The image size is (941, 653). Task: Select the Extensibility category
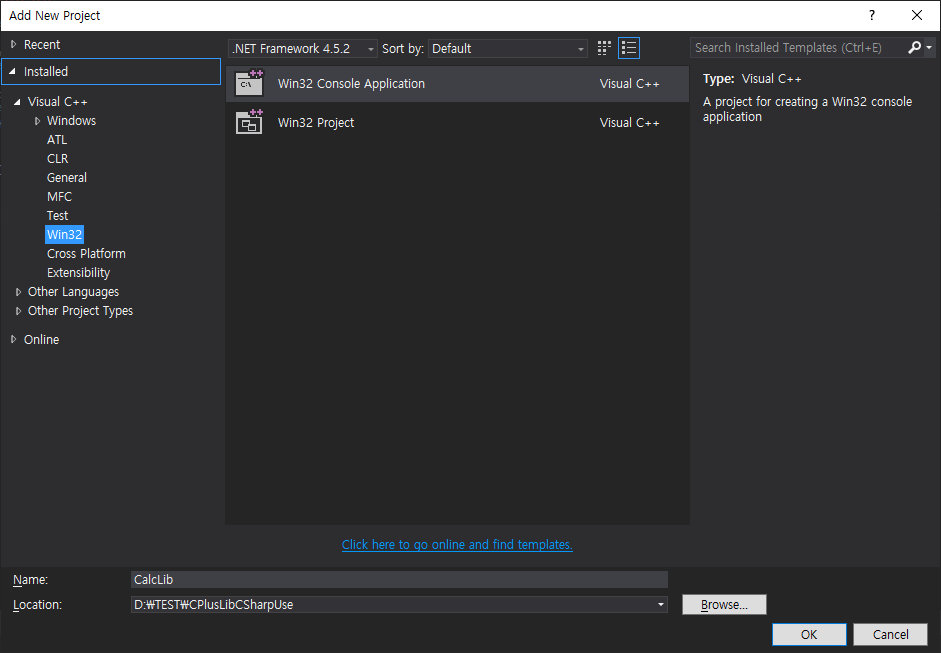[79, 272]
